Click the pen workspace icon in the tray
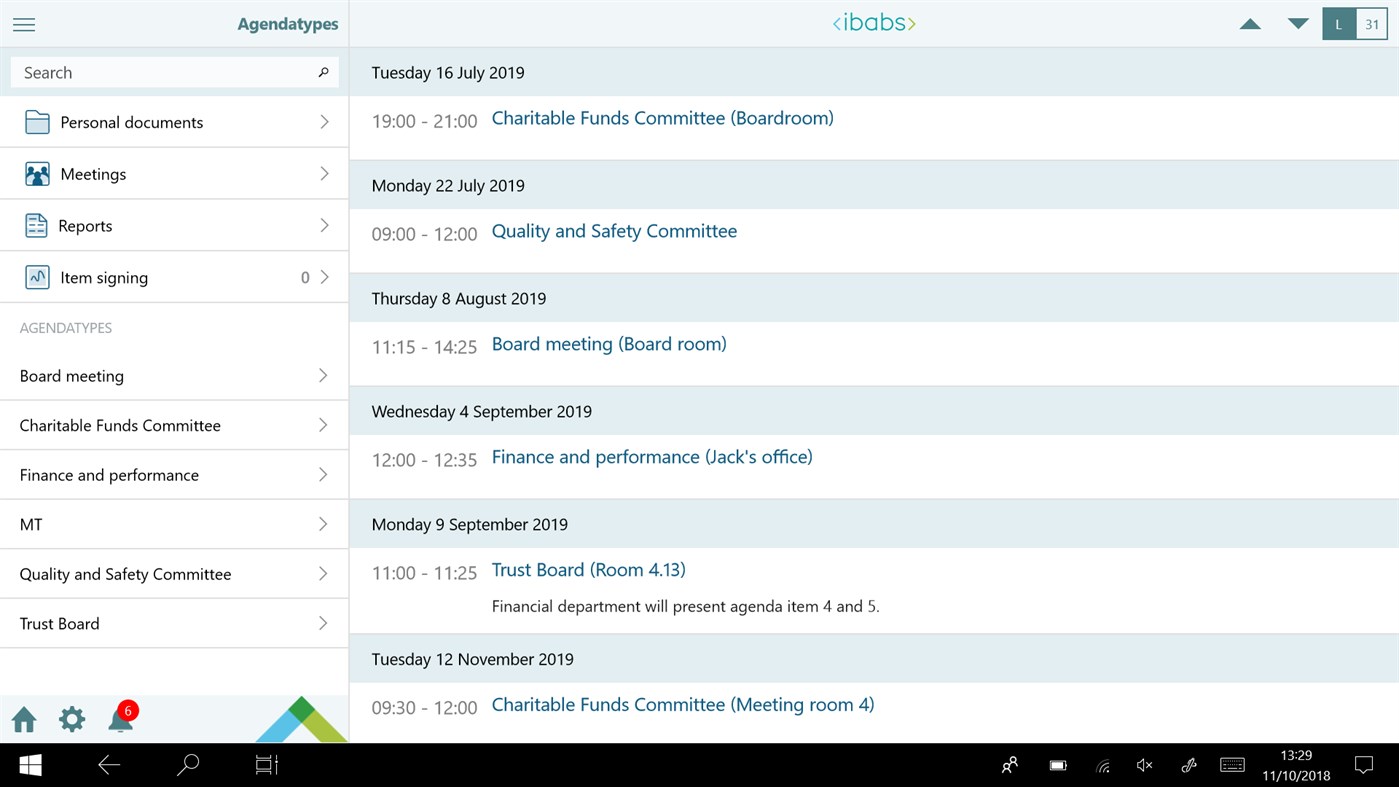Viewport: 1399px width, 787px height. pos(1189,765)
